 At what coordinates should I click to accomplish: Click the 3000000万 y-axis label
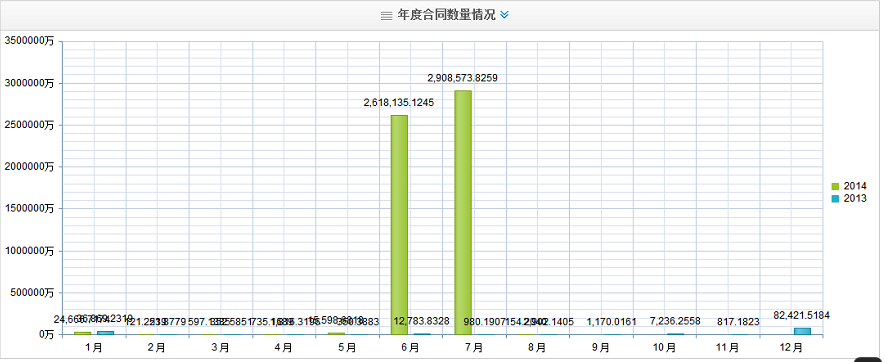coord(29,83)
